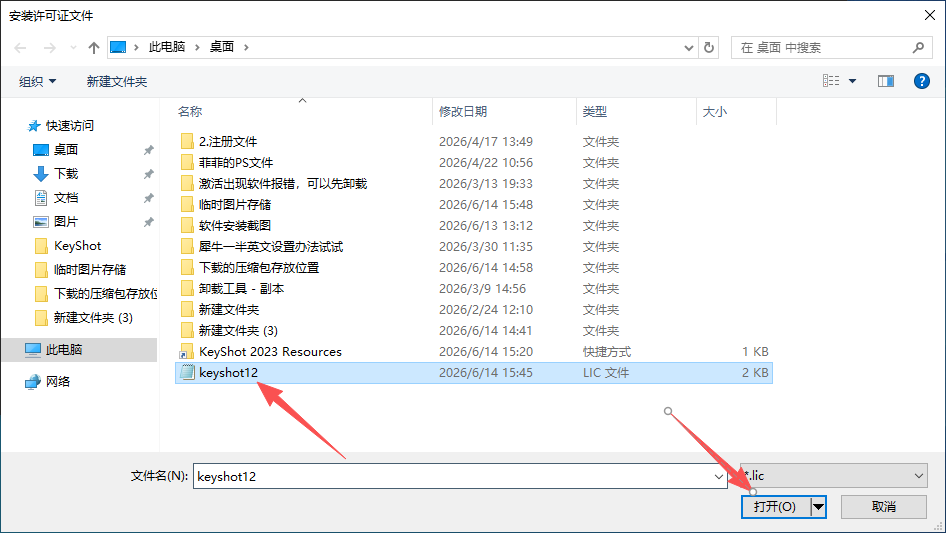
Task: Expand chevron after 桌面 in path
Action: [x=246, y=47]
